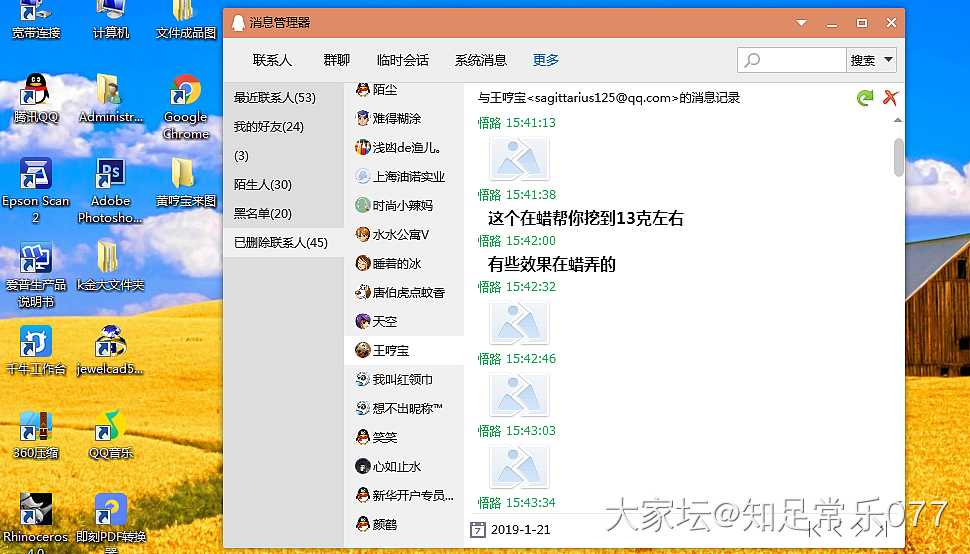The width and height of the screenshot is (970, 554).
Task: Select the 已删除联系人(45) group
Action: point(281,242)
